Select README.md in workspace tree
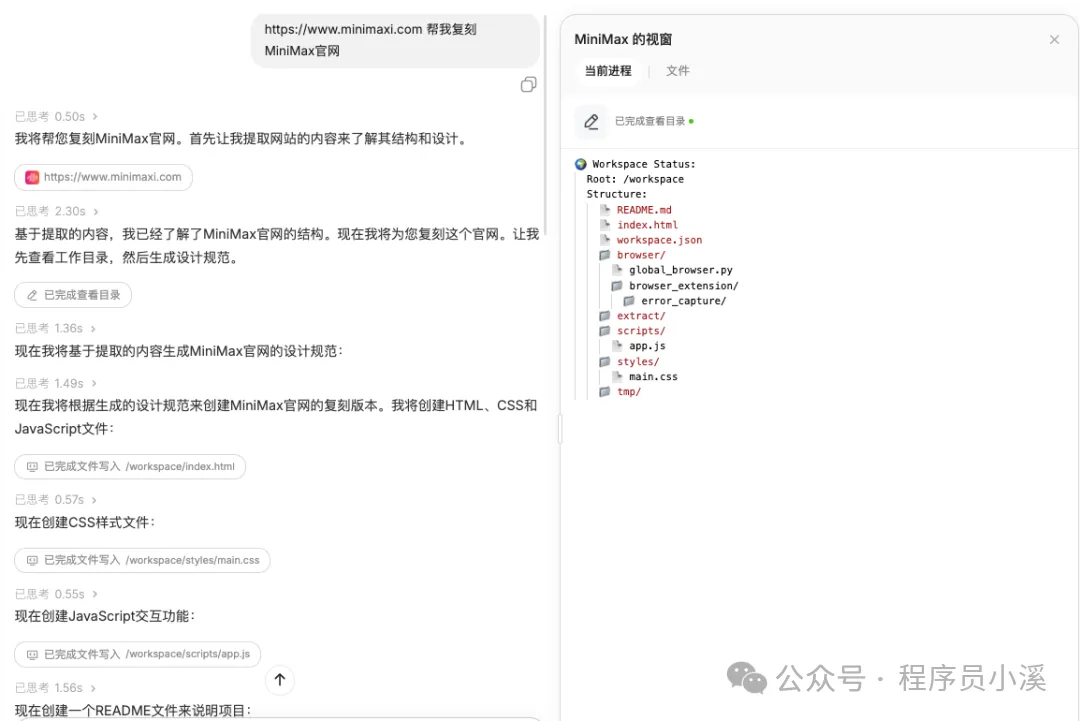 click(644, 210)
